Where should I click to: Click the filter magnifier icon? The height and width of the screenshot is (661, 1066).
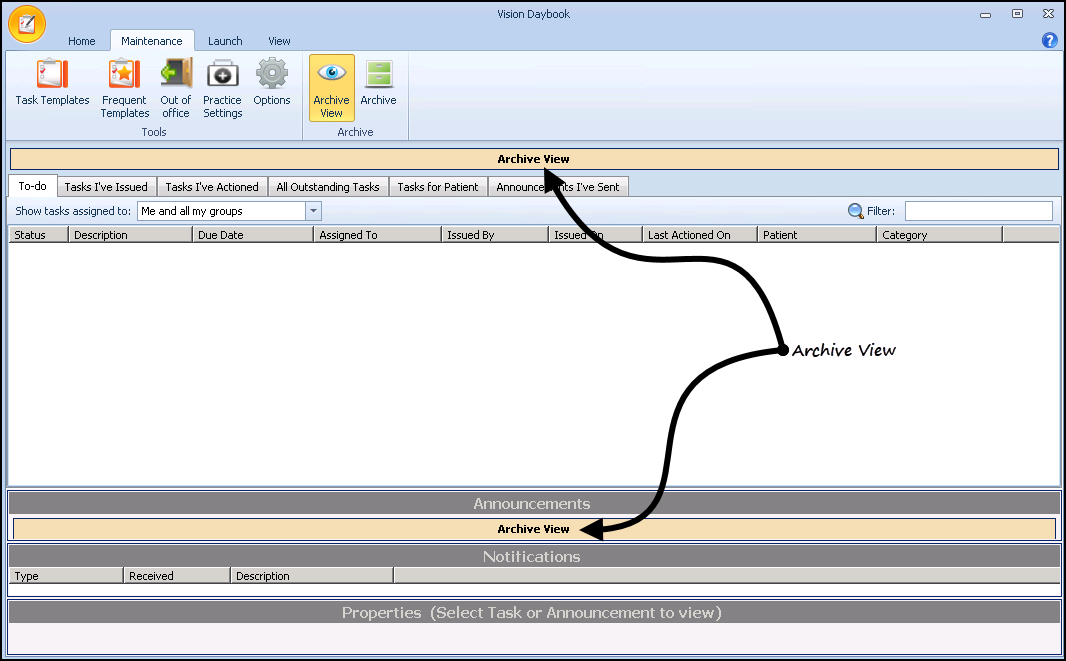855,211
